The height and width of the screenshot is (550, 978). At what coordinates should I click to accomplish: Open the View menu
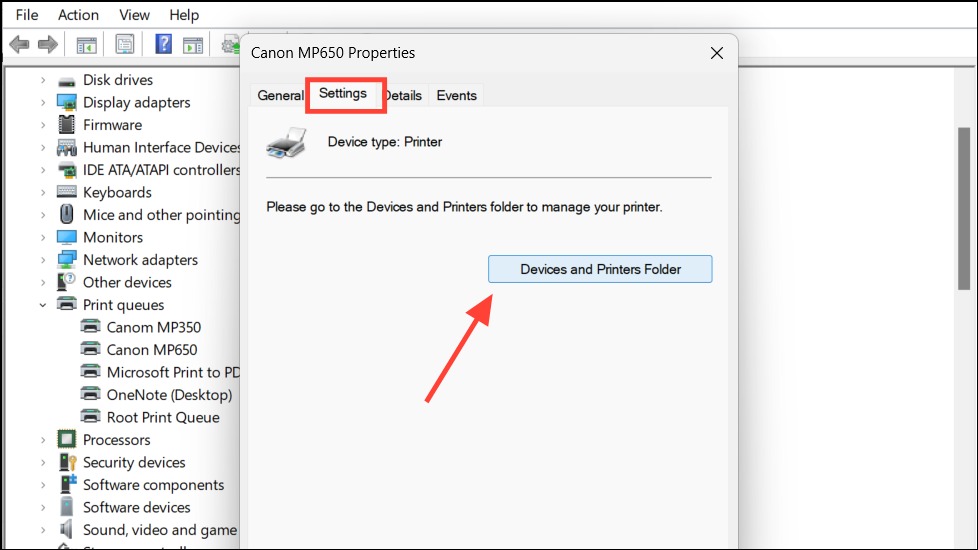tap(134, 14)
